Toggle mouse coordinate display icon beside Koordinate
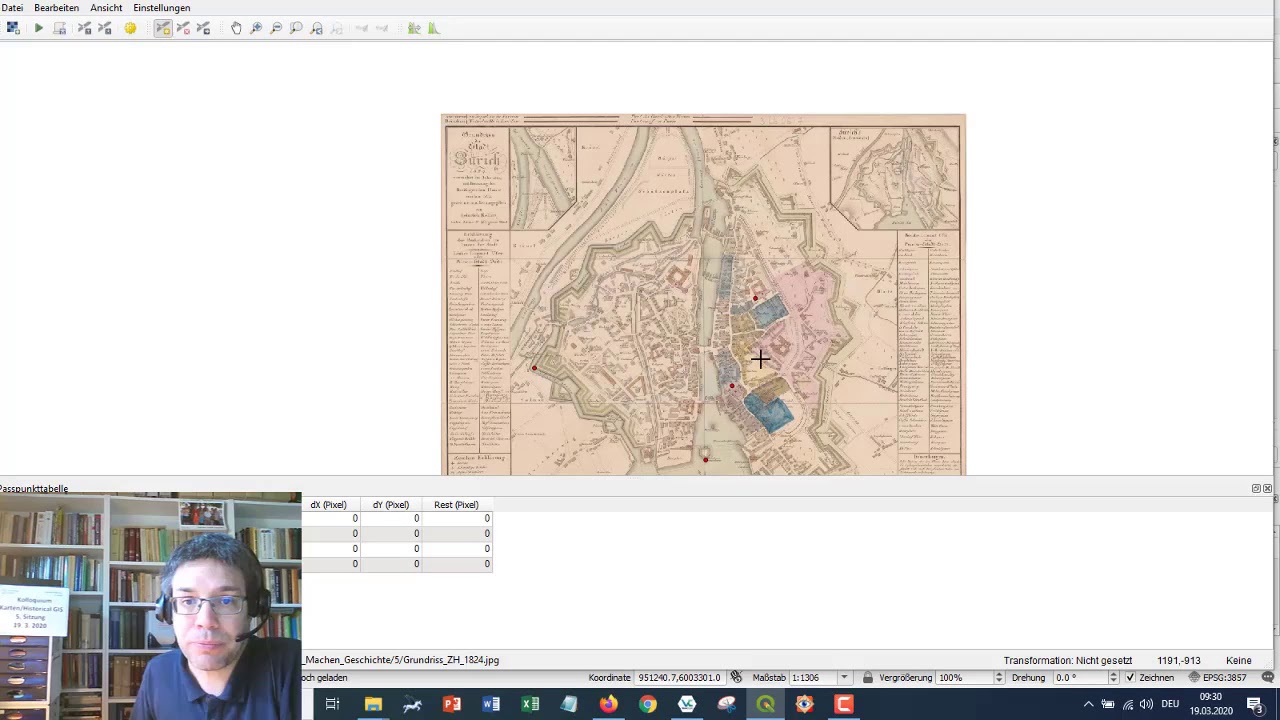 [736, 677]
